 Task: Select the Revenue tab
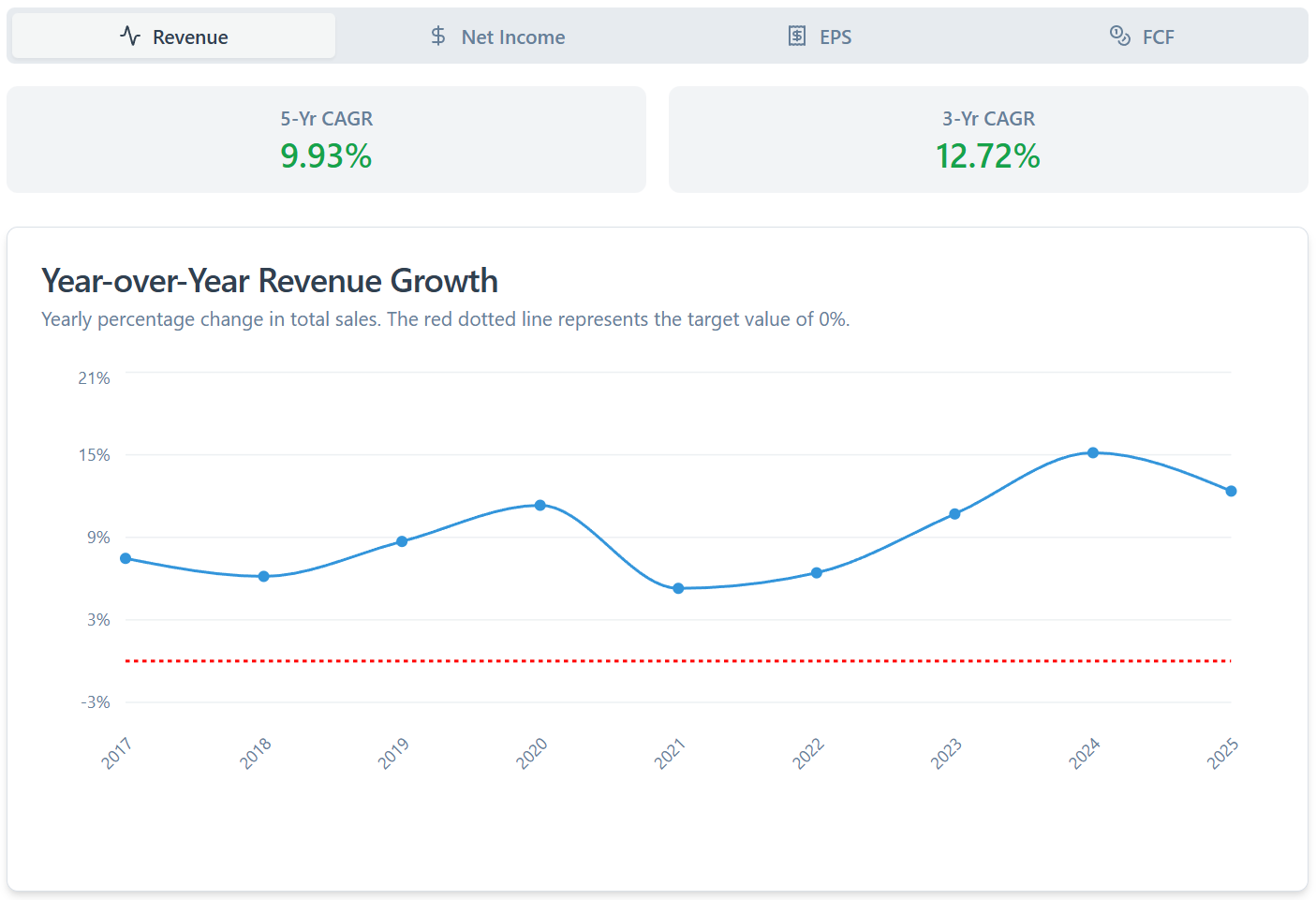pyautogui.click(x=174, y=37)
